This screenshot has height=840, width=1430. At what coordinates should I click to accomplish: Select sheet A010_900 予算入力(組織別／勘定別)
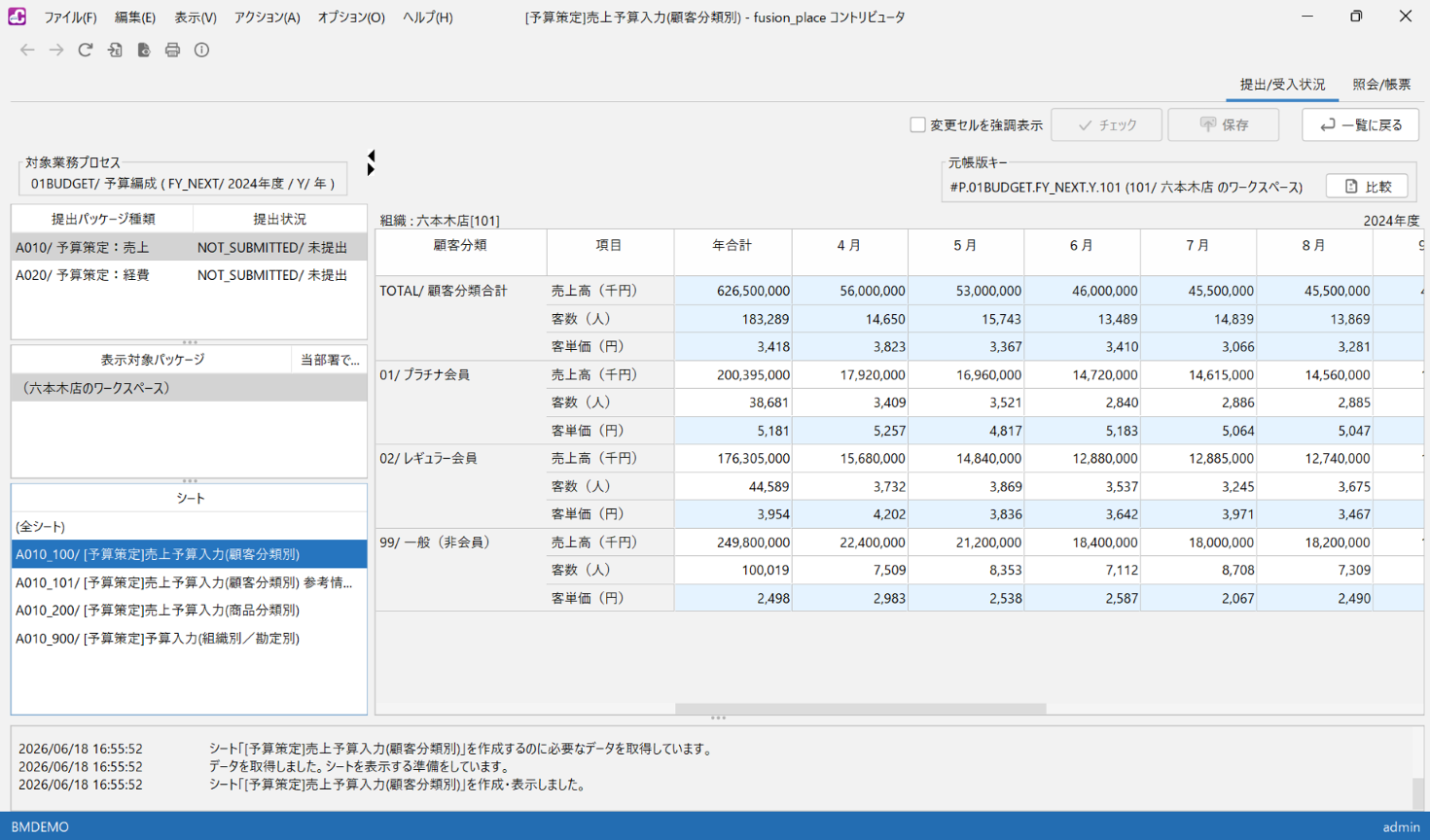click(189, 639)
